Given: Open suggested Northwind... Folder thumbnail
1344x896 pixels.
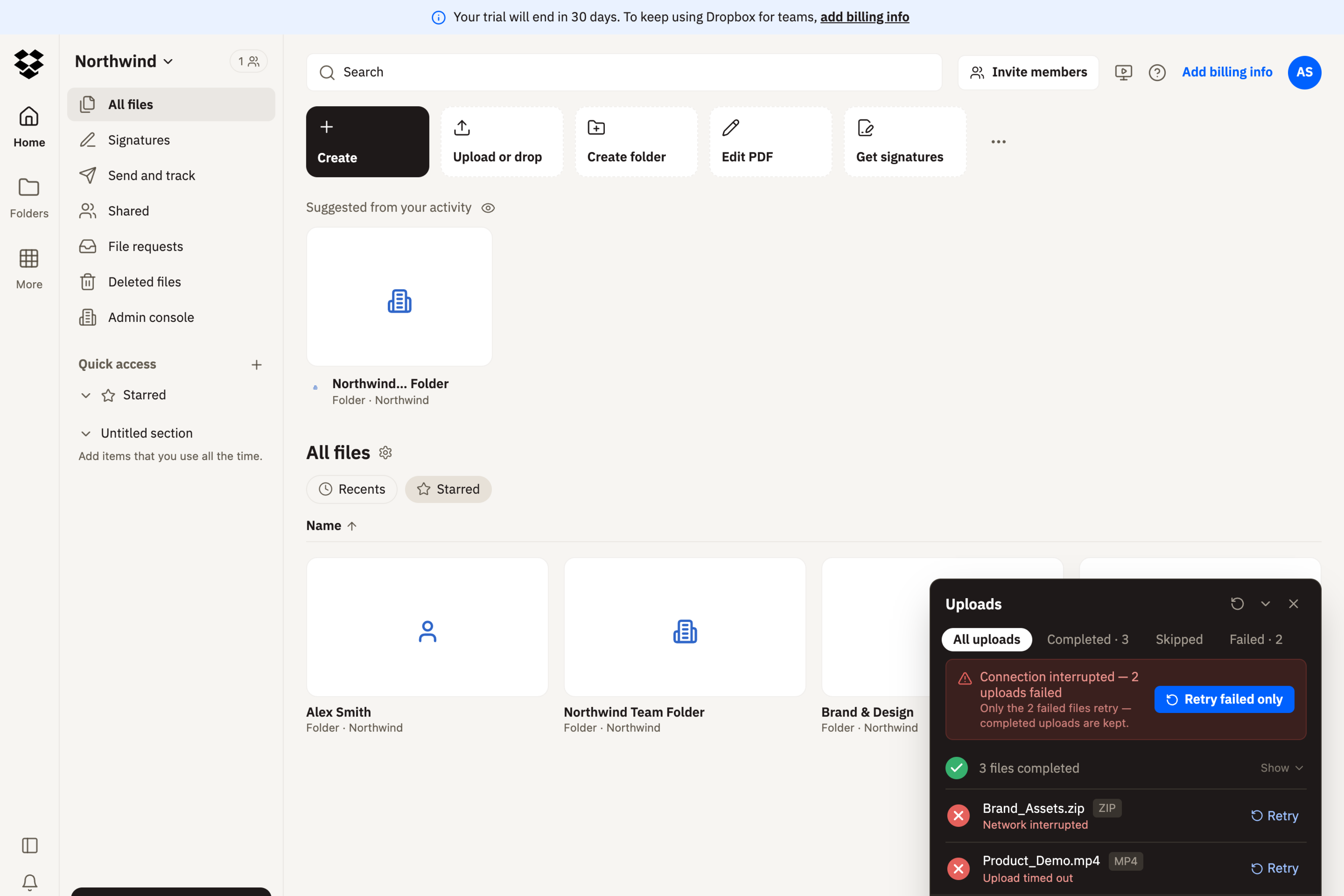Looking at the screenshot, I should pyautogui.click(x=399, y=297).
